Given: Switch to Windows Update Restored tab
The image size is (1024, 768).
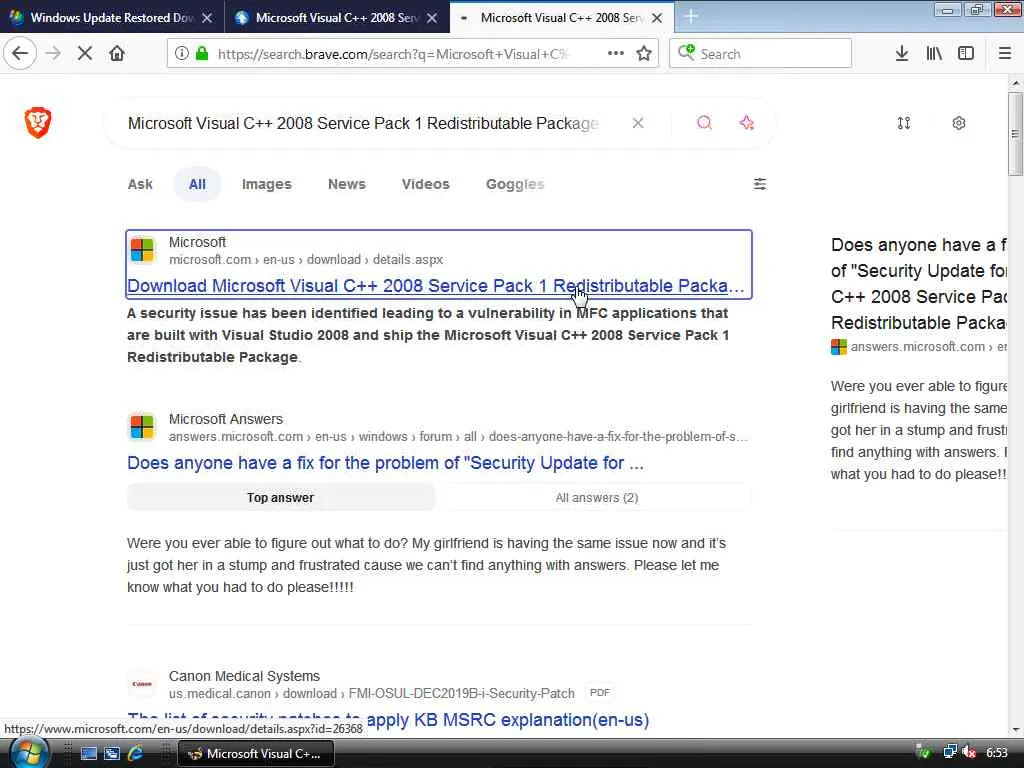Looking at the screenshot, I should tap(112, 18).
